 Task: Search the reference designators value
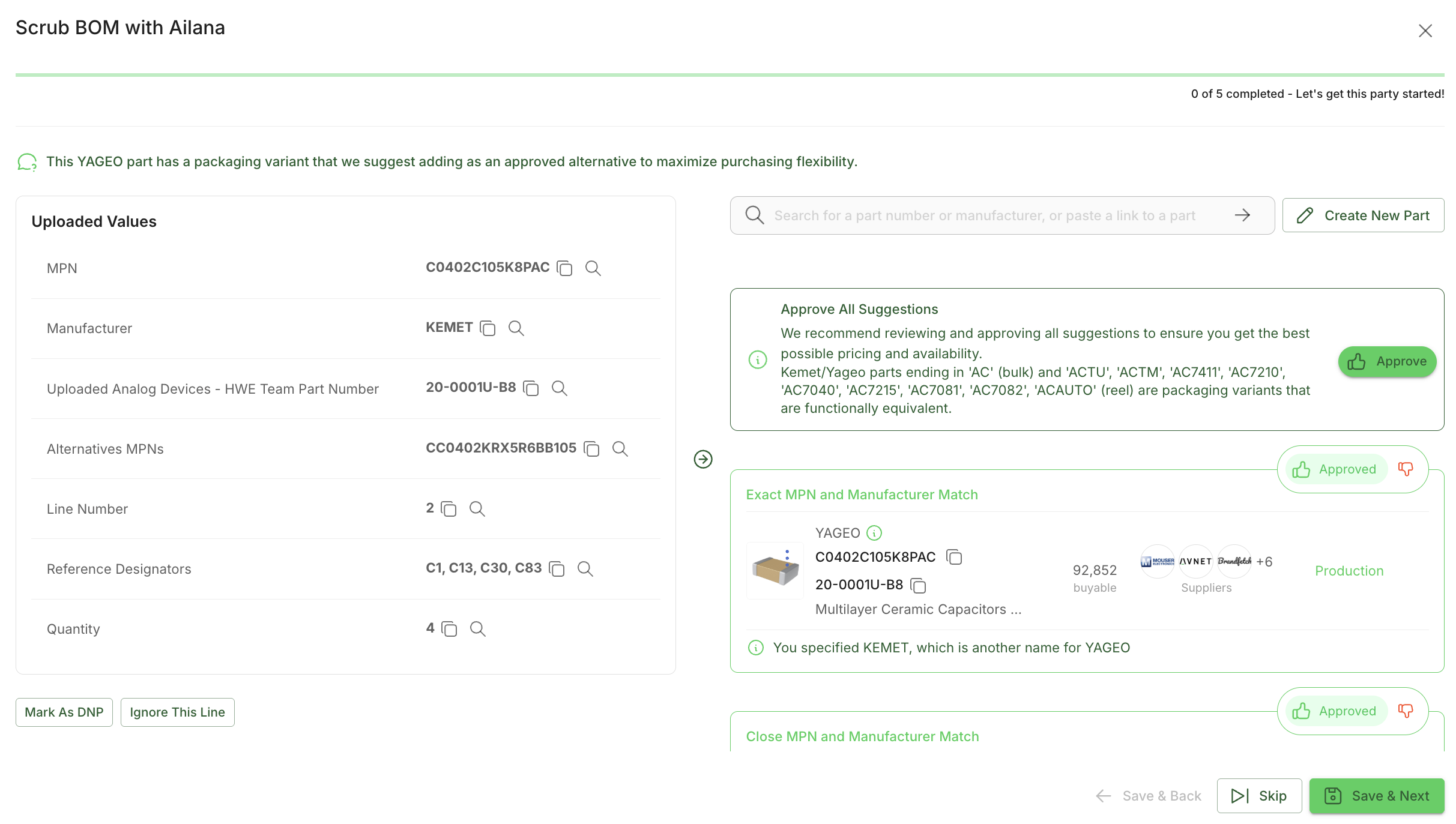[585, 569]
